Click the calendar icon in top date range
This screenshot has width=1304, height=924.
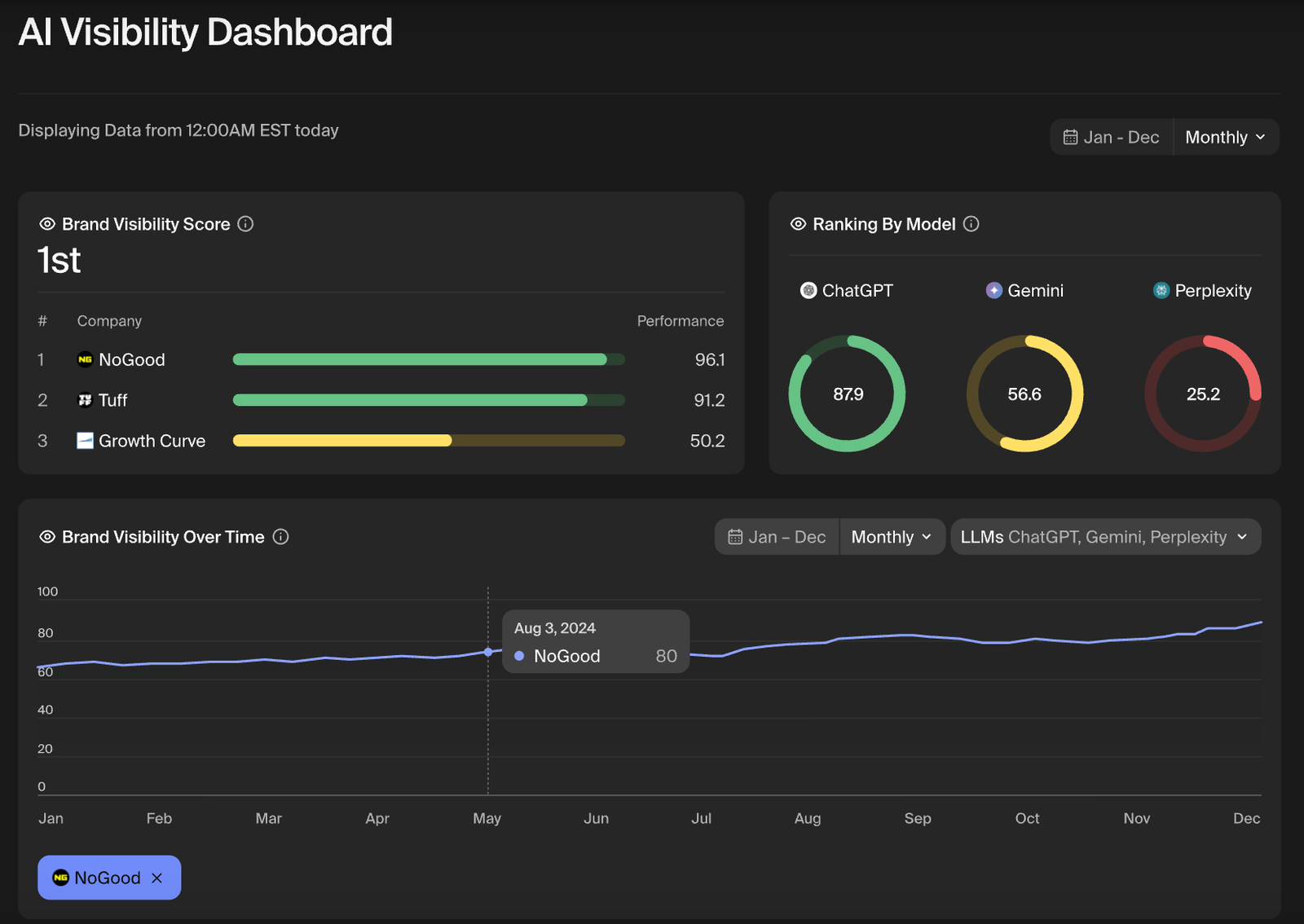[x=1070, y=138]
